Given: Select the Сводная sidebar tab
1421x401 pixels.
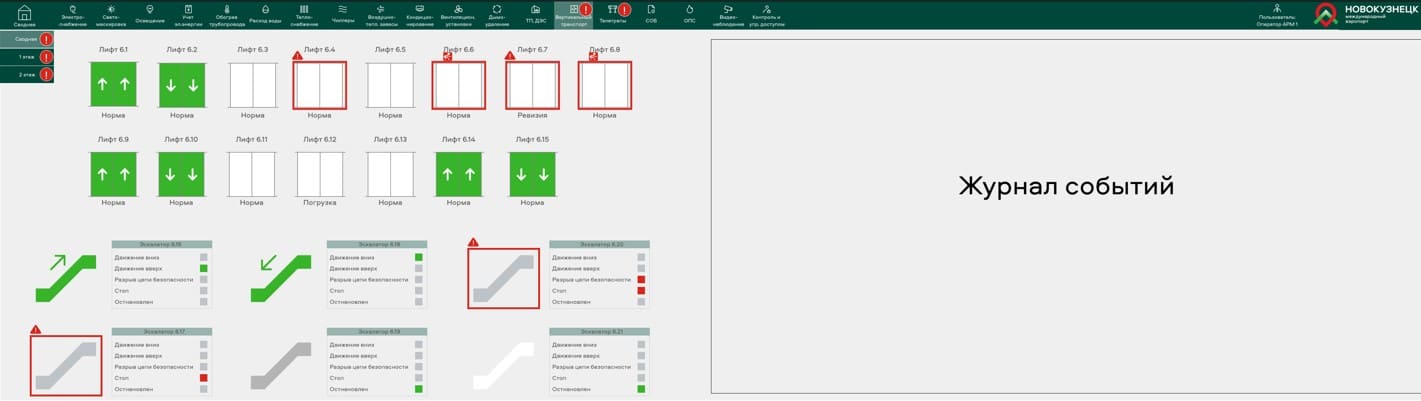Looking at the screenshot, I should (27, 39).
